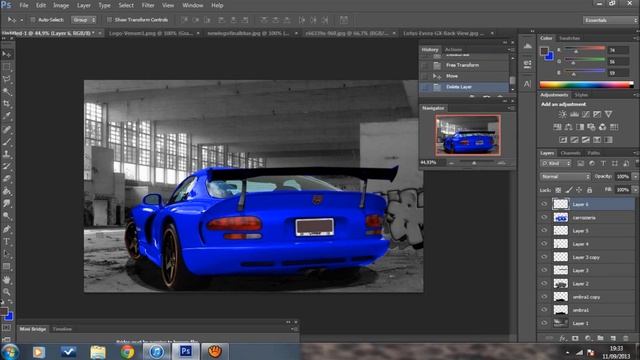Open the Character panel icon
This screenshot has height=360, width=640.
(x=527, y=84)
